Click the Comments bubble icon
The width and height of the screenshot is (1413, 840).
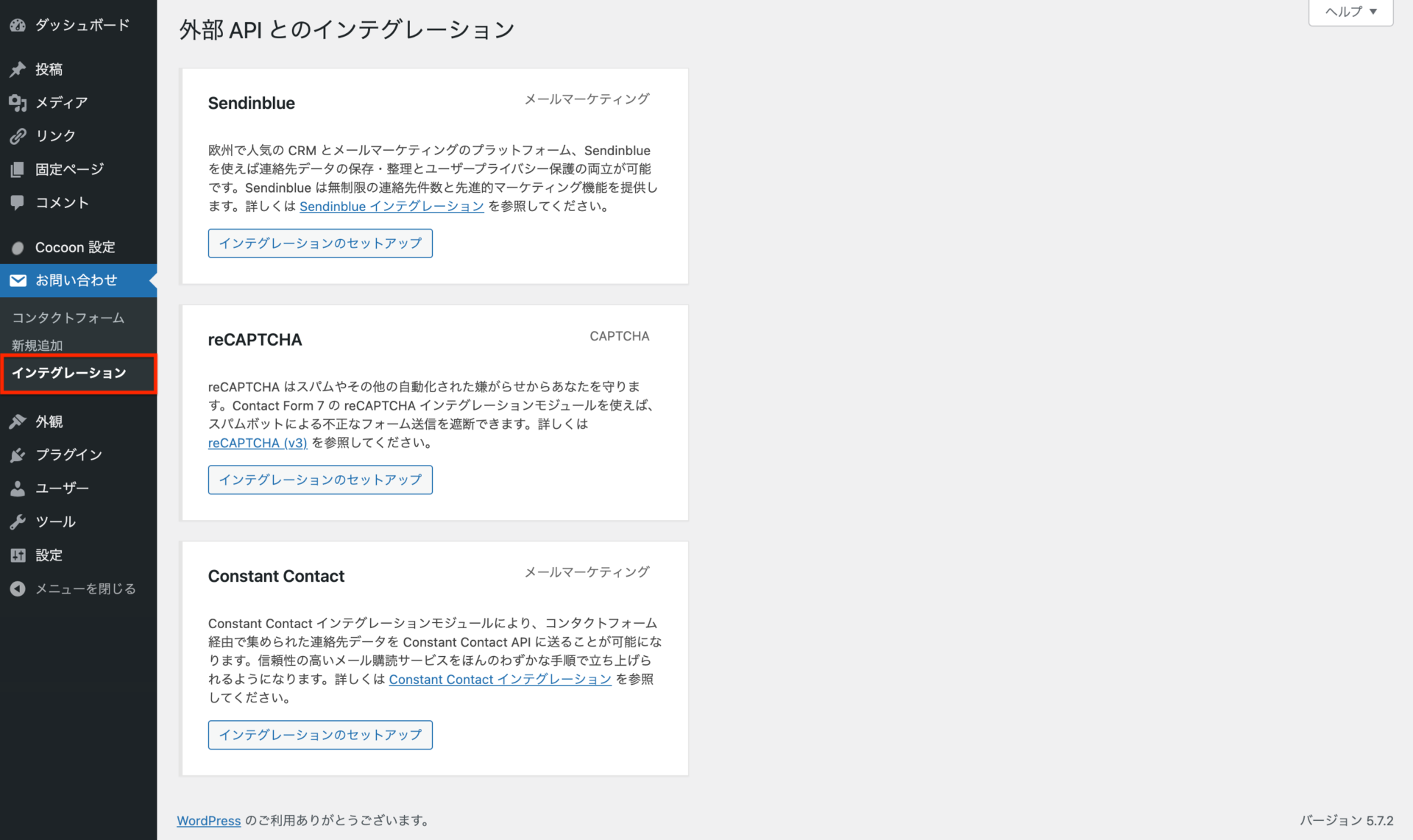point(18,202)
